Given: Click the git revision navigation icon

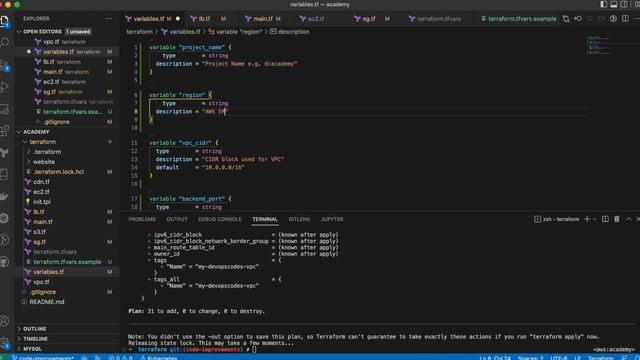Looking at the screenshot, I should coord(578,19).
